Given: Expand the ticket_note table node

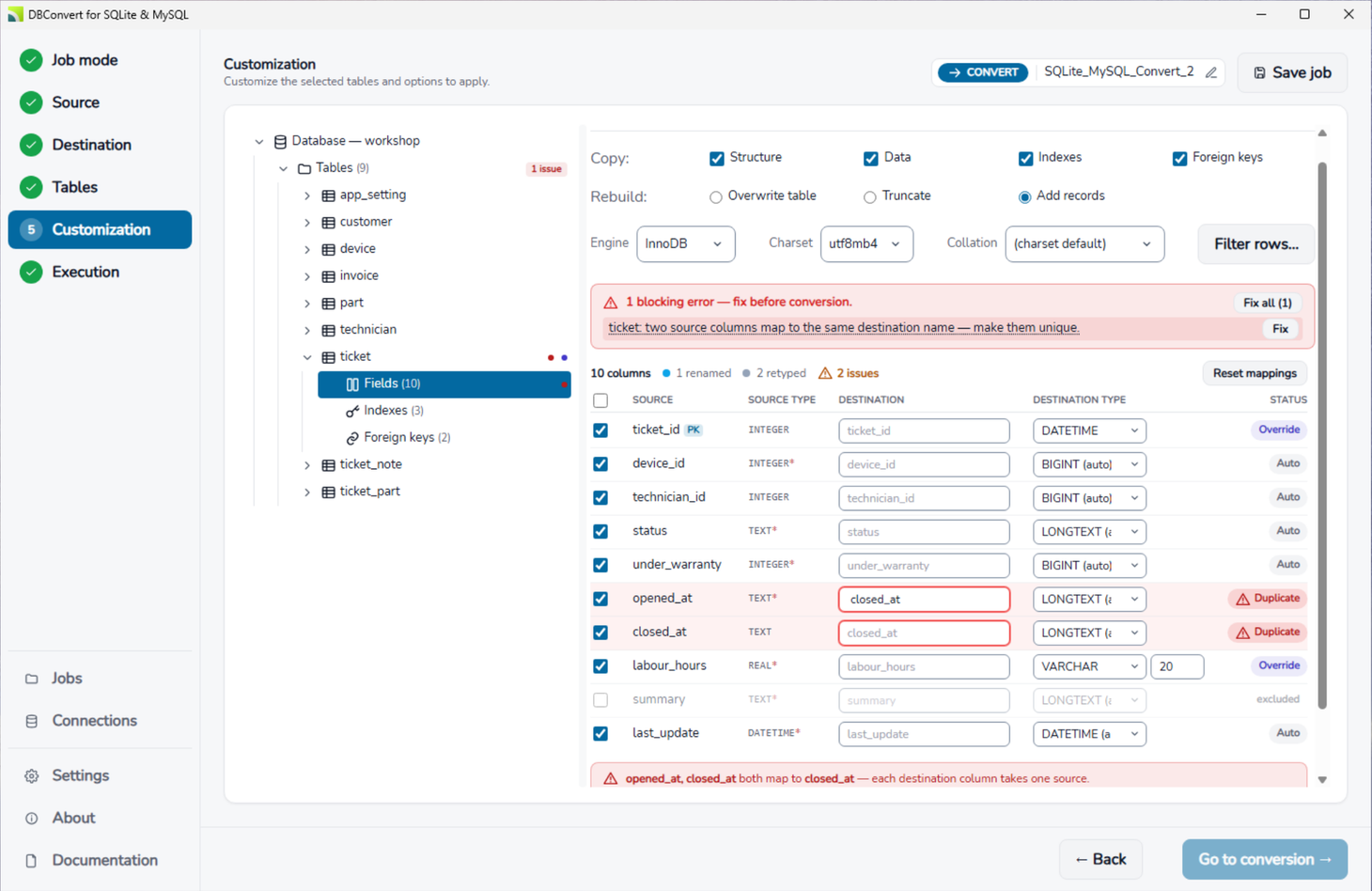Looking at the screenshot, I should pos(307,465).
